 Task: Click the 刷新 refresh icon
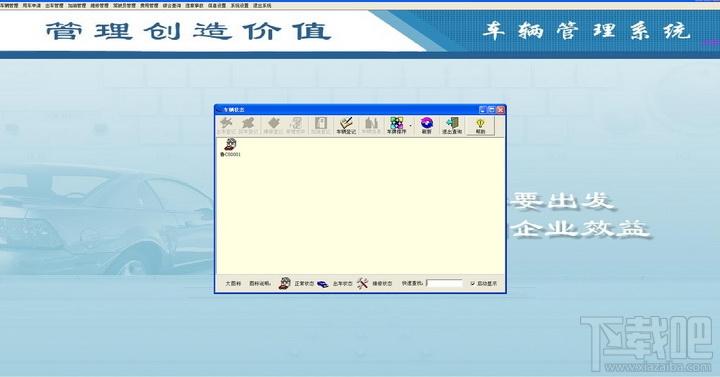[x=427, y=125]
